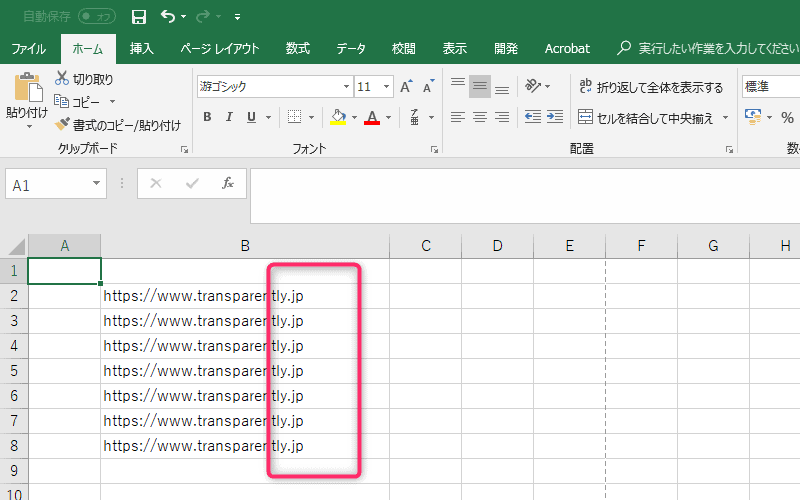The height and width of the screenshot is (500, 800).
Task: Click セルを結合して中央揃え merge button
Action: (646, 118)
